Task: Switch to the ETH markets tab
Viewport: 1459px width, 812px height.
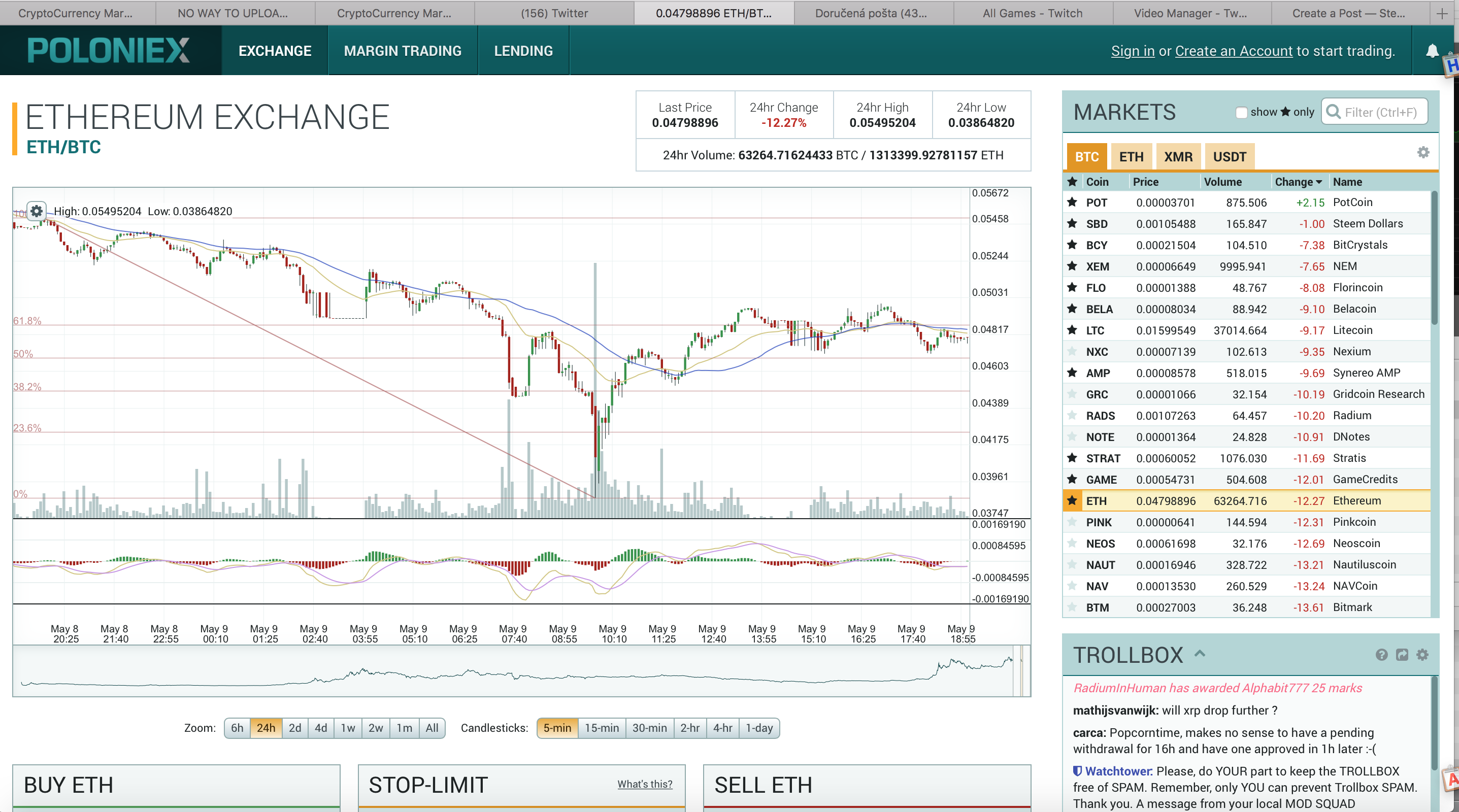Action: click(x=1131, y=157)
